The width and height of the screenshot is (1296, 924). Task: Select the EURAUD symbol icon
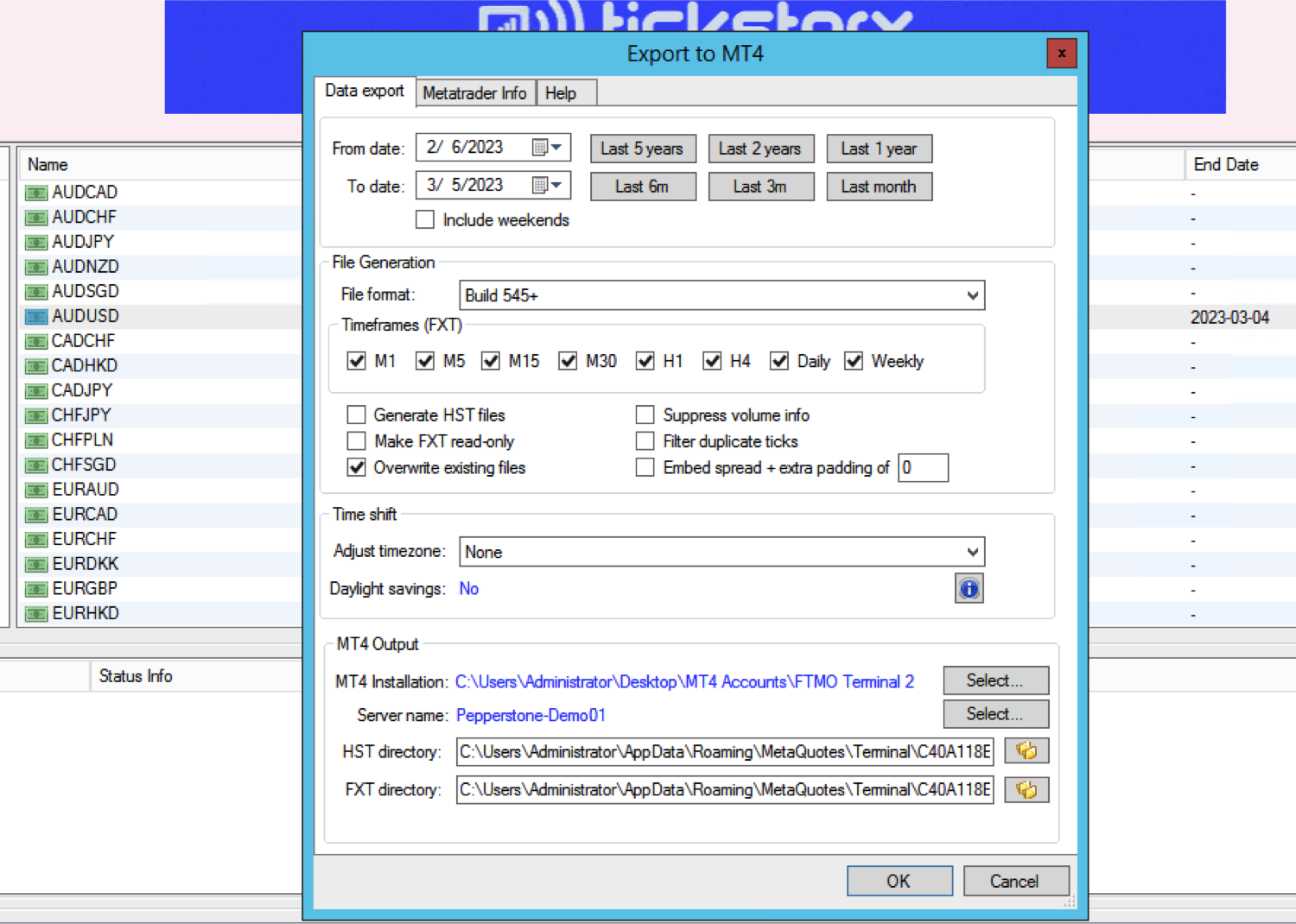[x=36, y=490]
